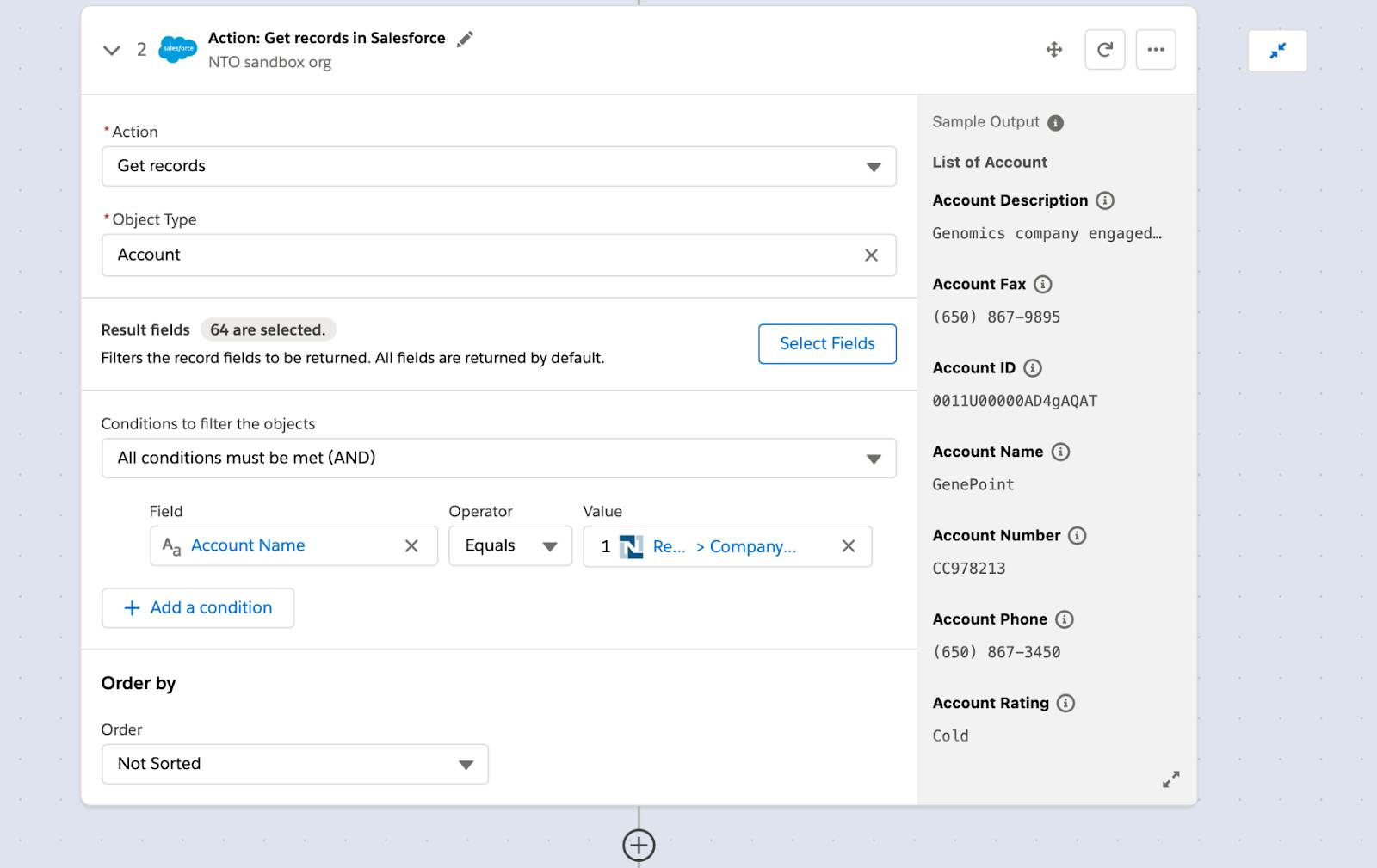Viewport: 1377px width, 868px height.
Task: Click the NetSuite icon in the Value pill
Action: [x=633, y=546]
